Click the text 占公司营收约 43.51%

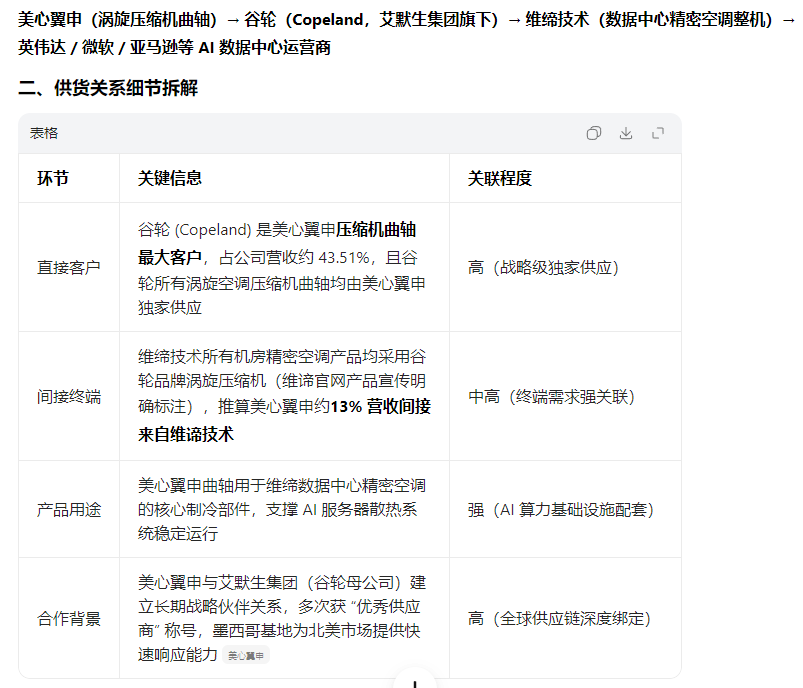[294, 257]
